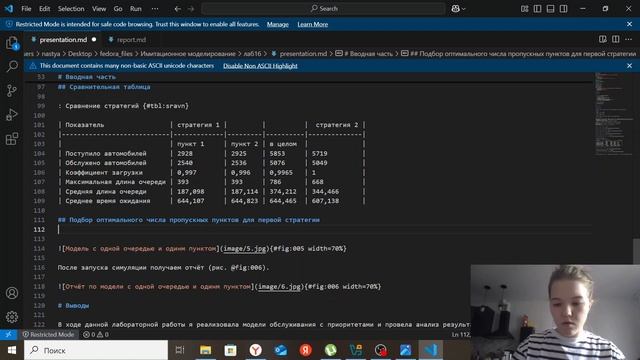Click table cell '607,138'
Image resolution: width=640 pixels, height=360 pixels.
pyautogui.click(x=325, y=201)
